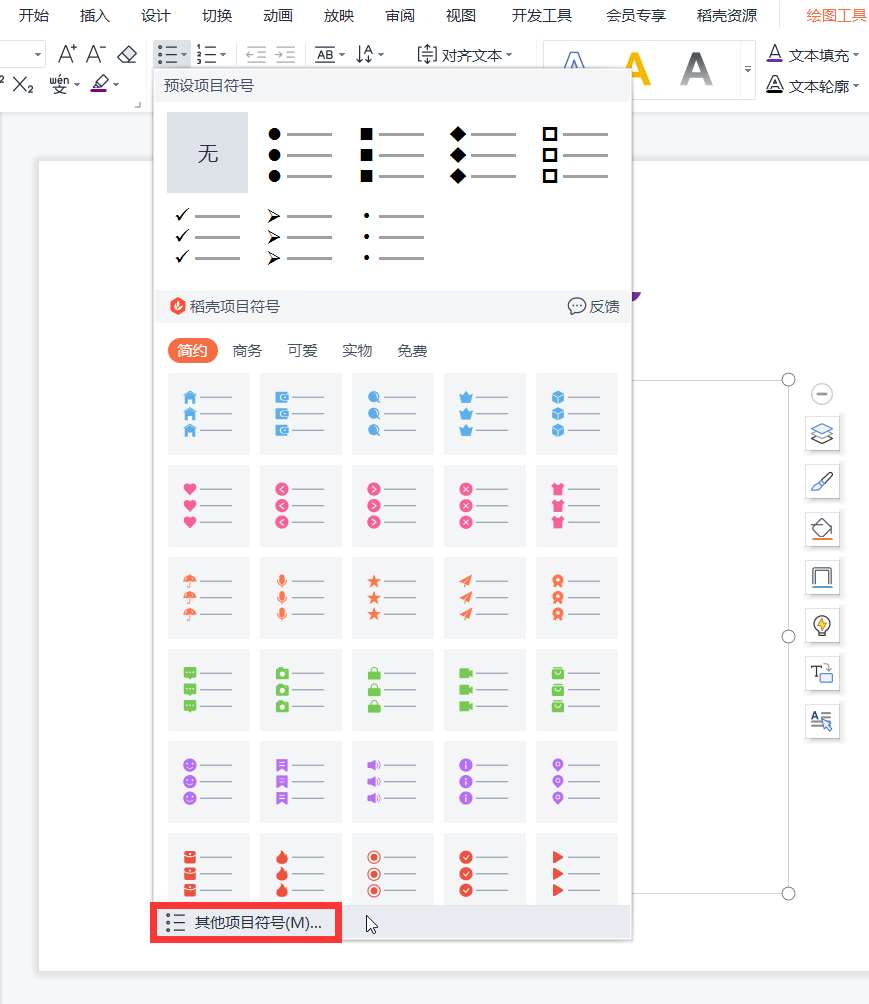
Task: Click the layers stack icon in side toolbar
Action: tap(822, 433)
